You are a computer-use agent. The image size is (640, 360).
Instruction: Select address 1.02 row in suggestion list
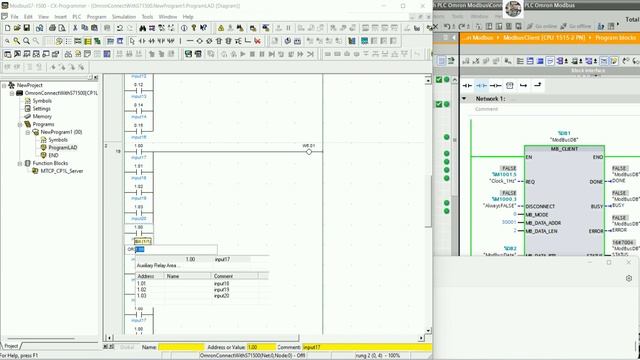[x=202, y=289]
